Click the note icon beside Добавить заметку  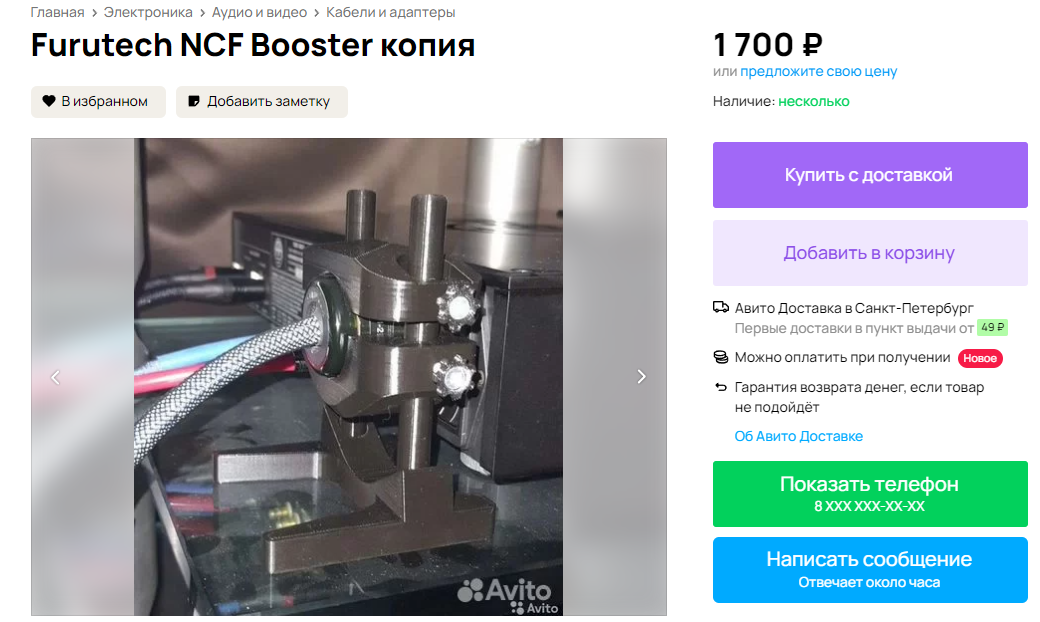(x=194, y=101)
